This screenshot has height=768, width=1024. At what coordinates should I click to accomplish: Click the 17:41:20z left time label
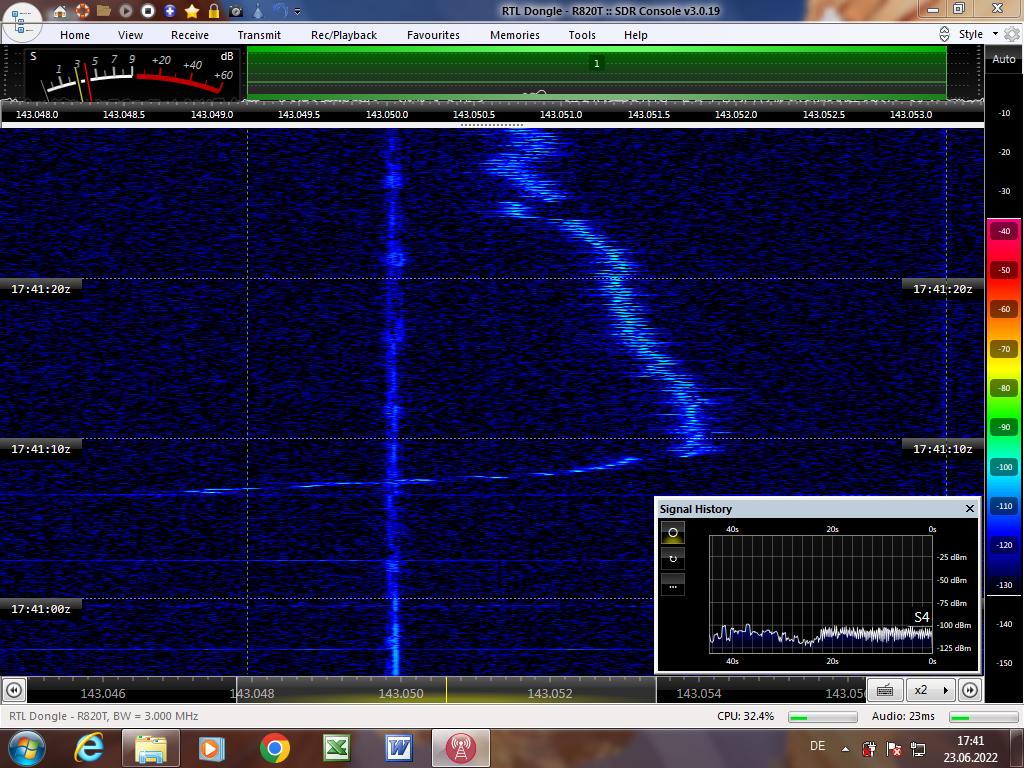pyautogui.click(x=41, y=289)
